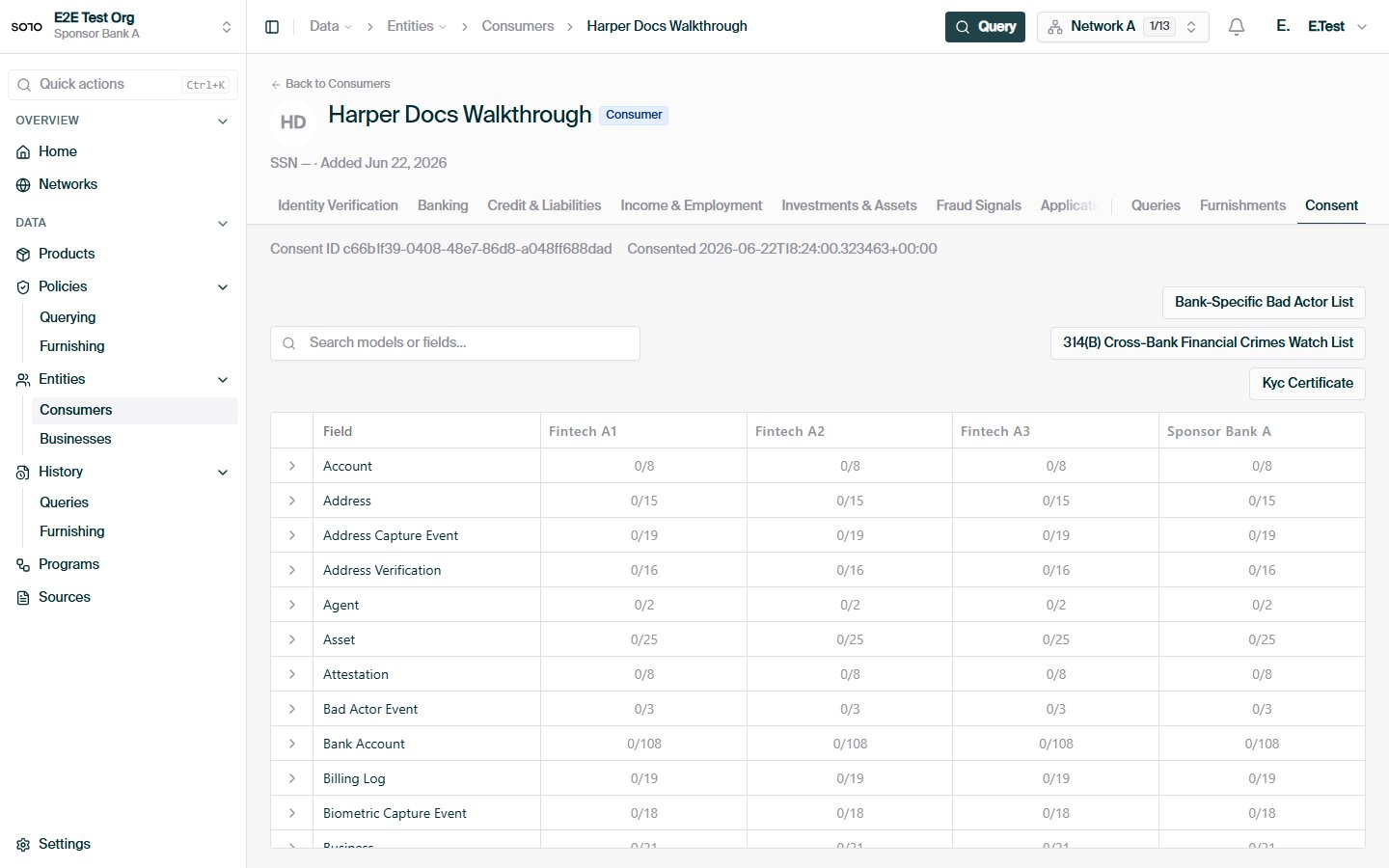Click the Settings gear icon

[23, 845]
